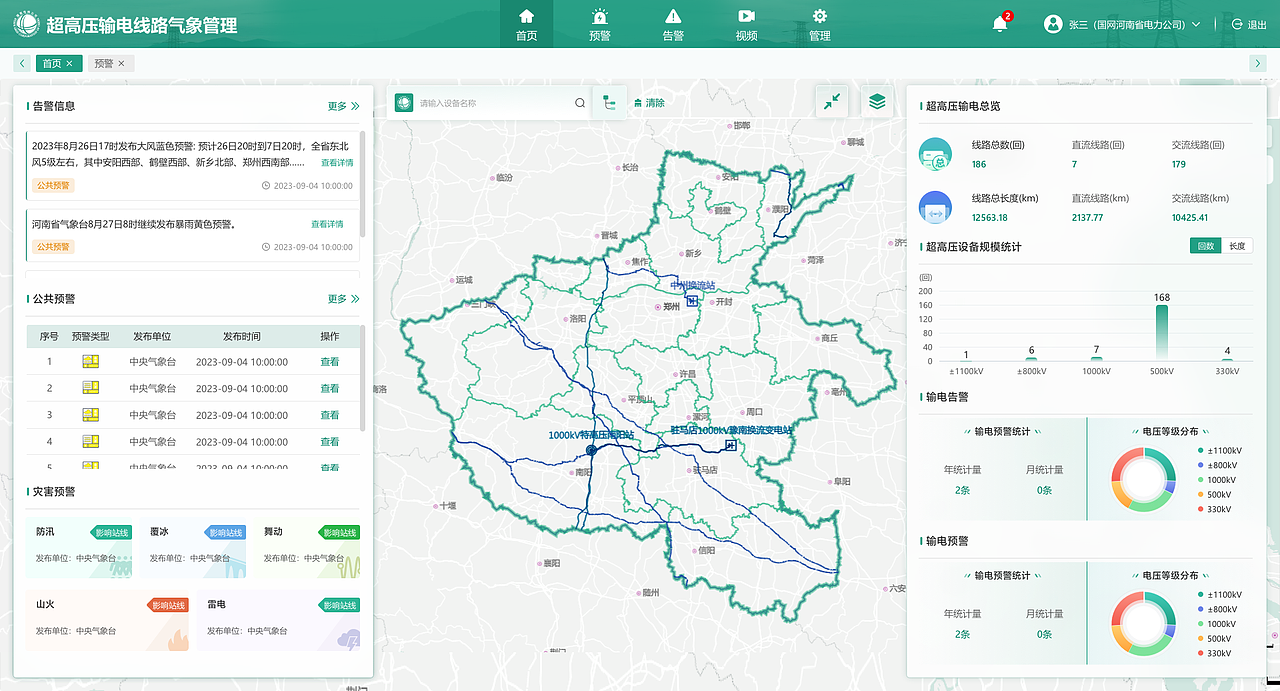Click the 驻马店1000kV豫南换流变电站 marker
This screenshot has height=691, width=1280.
click(731, 445)
